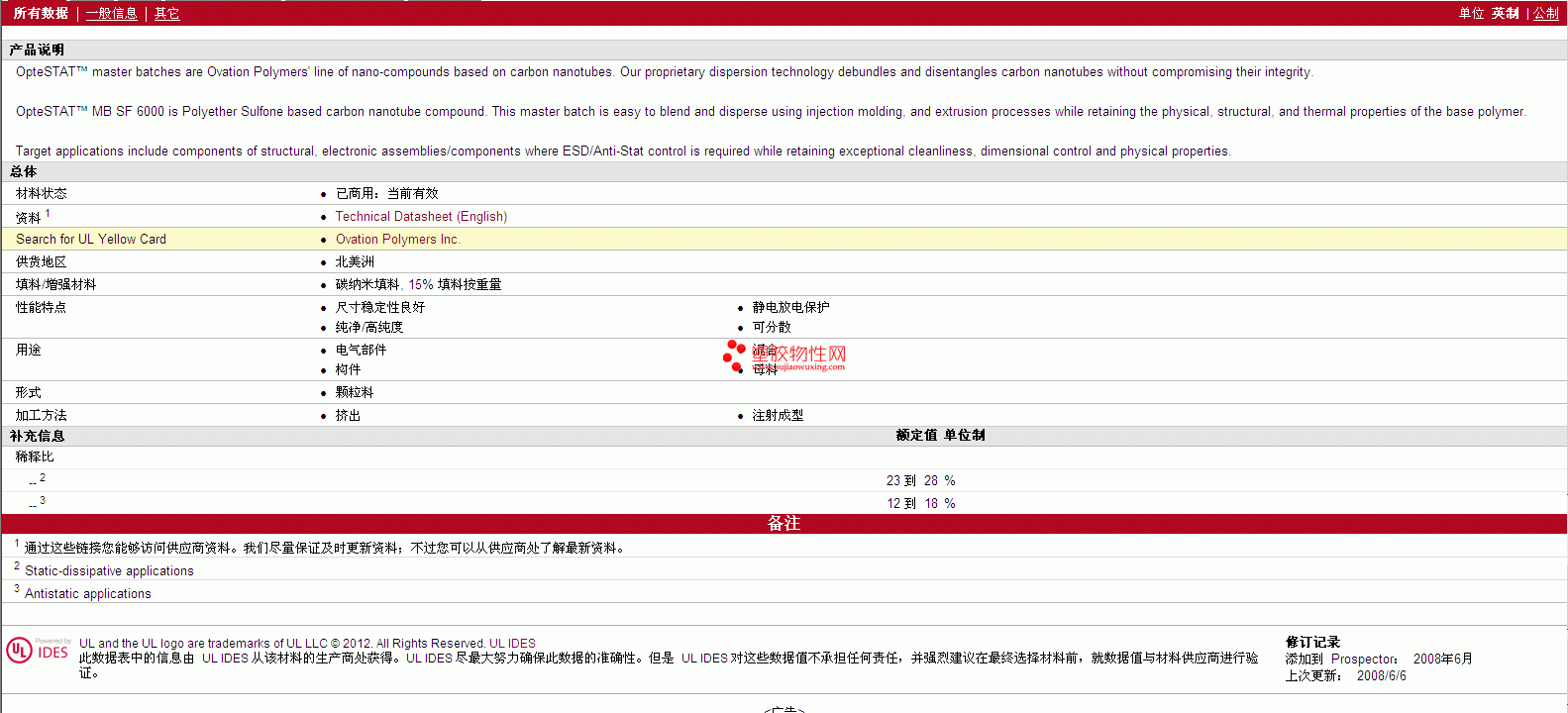Click the 电气部件 use entry

[x=361, y=350]
